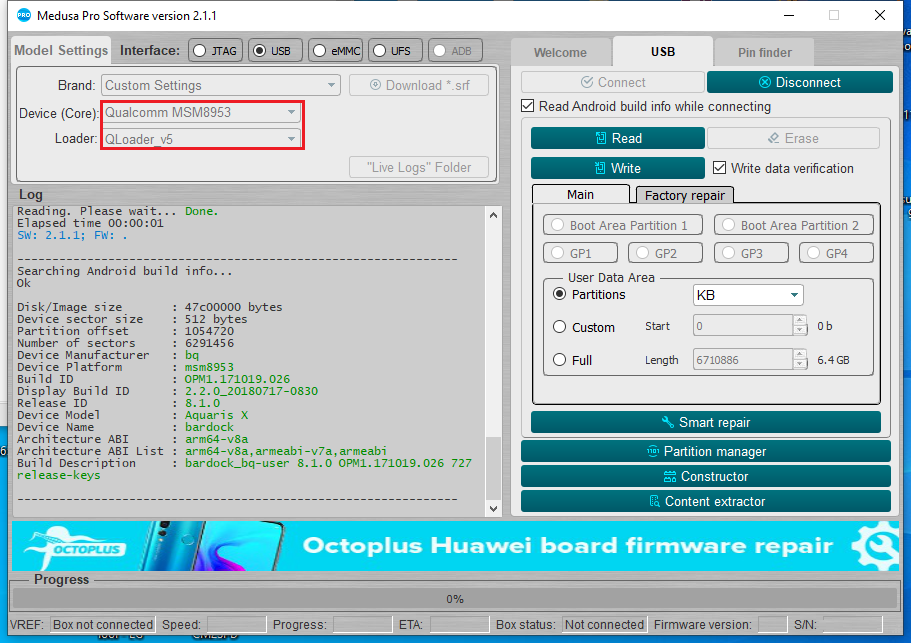
Task: Select Boot Area Partition 2 option
Action: coord(794,225)
